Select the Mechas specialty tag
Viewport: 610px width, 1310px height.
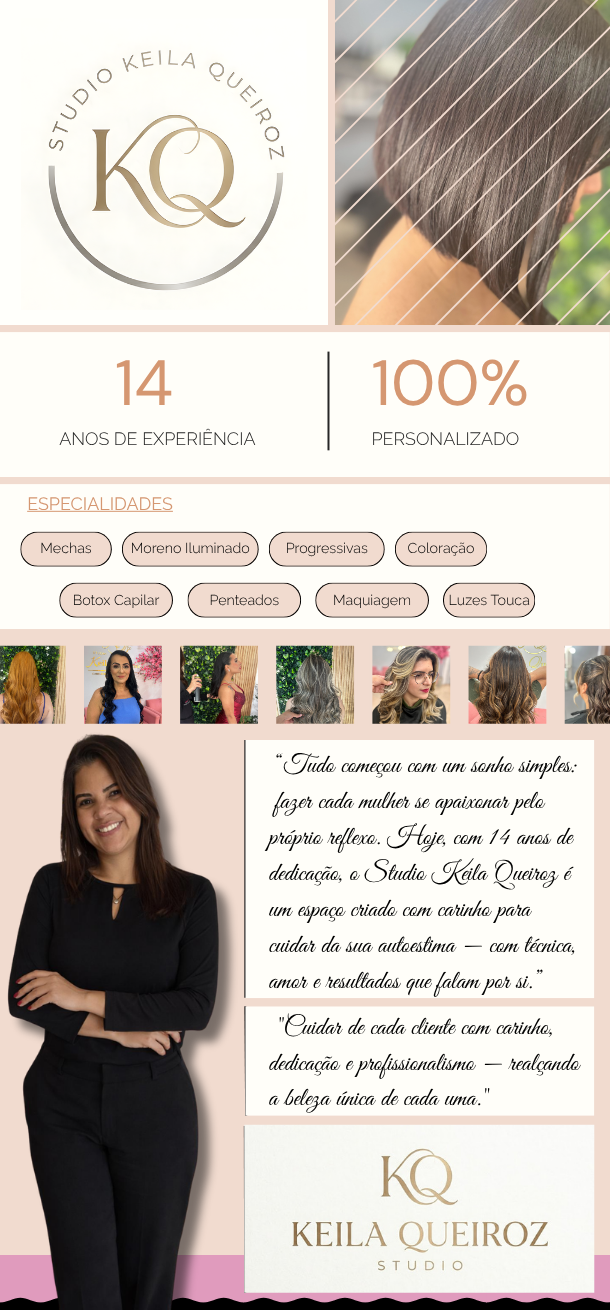[x=66, y=548]
